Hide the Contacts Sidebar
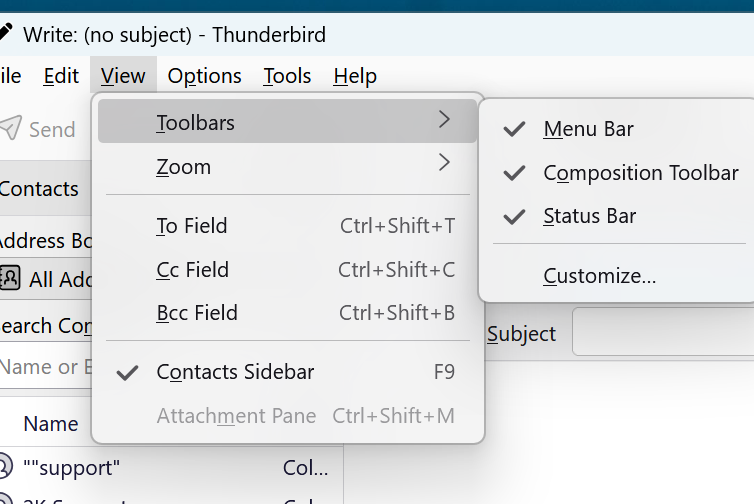Image resolution: width=754 pixels, height=504 pixels. [235, 372]
